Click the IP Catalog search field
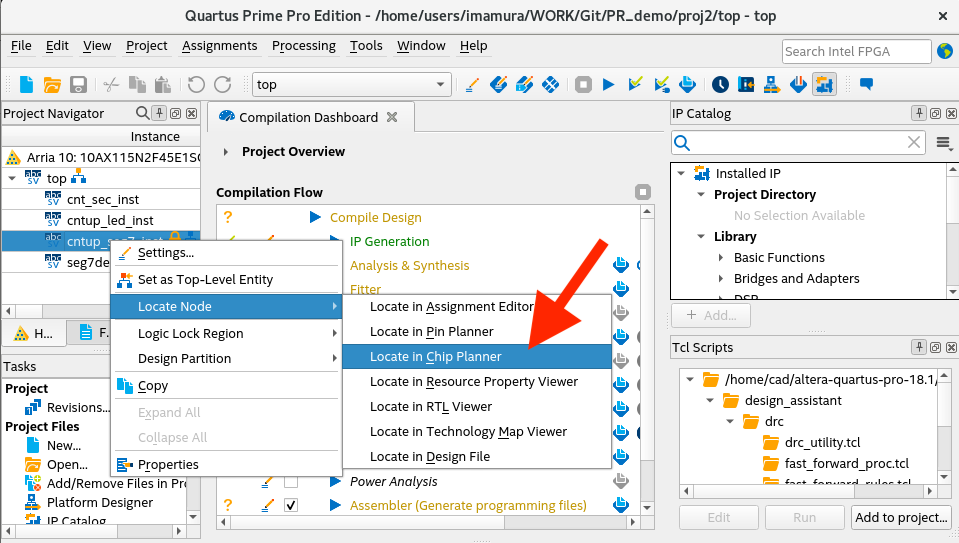This screenshot has height=543, width=959. point(799,143)
